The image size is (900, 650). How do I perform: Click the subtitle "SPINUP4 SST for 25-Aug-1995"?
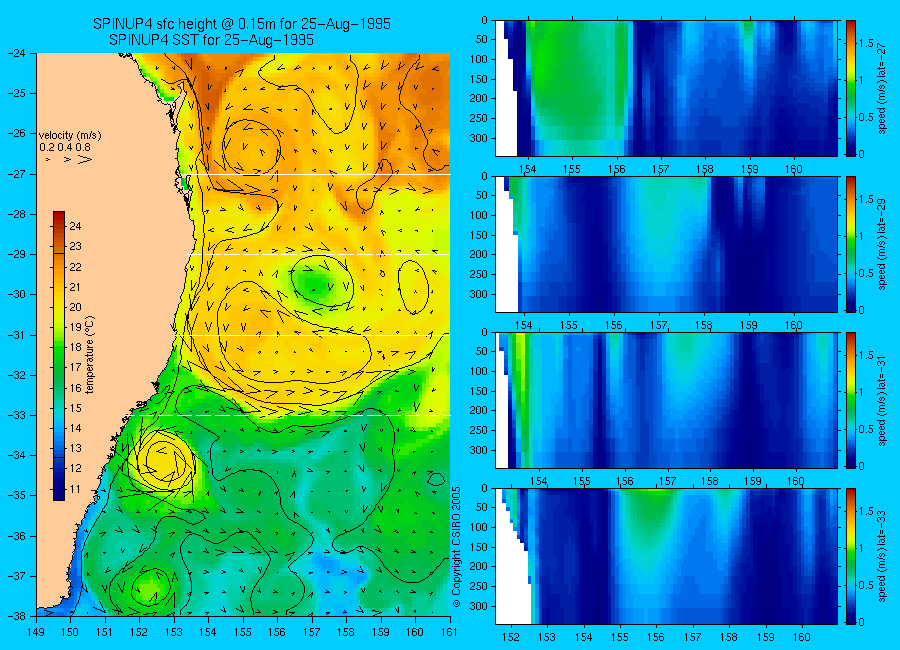point(211,40)
